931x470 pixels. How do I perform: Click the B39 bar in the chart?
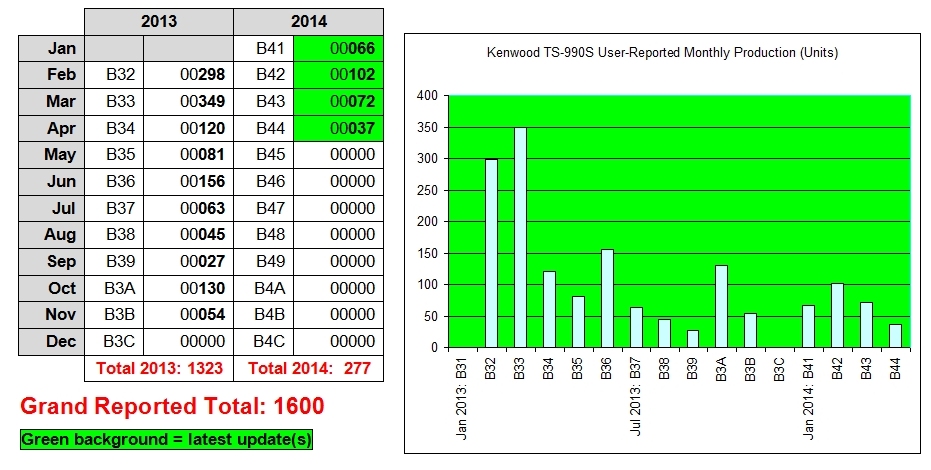[693, 339]
